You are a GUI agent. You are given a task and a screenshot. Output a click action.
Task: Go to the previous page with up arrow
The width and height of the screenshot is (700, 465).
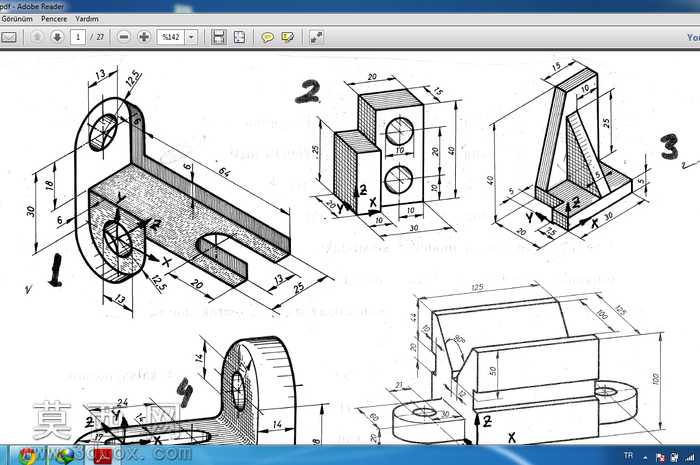37,37
